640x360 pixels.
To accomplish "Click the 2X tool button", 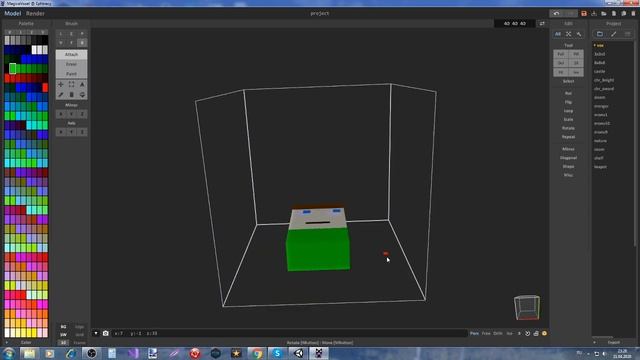I will (x=576, y=63).
